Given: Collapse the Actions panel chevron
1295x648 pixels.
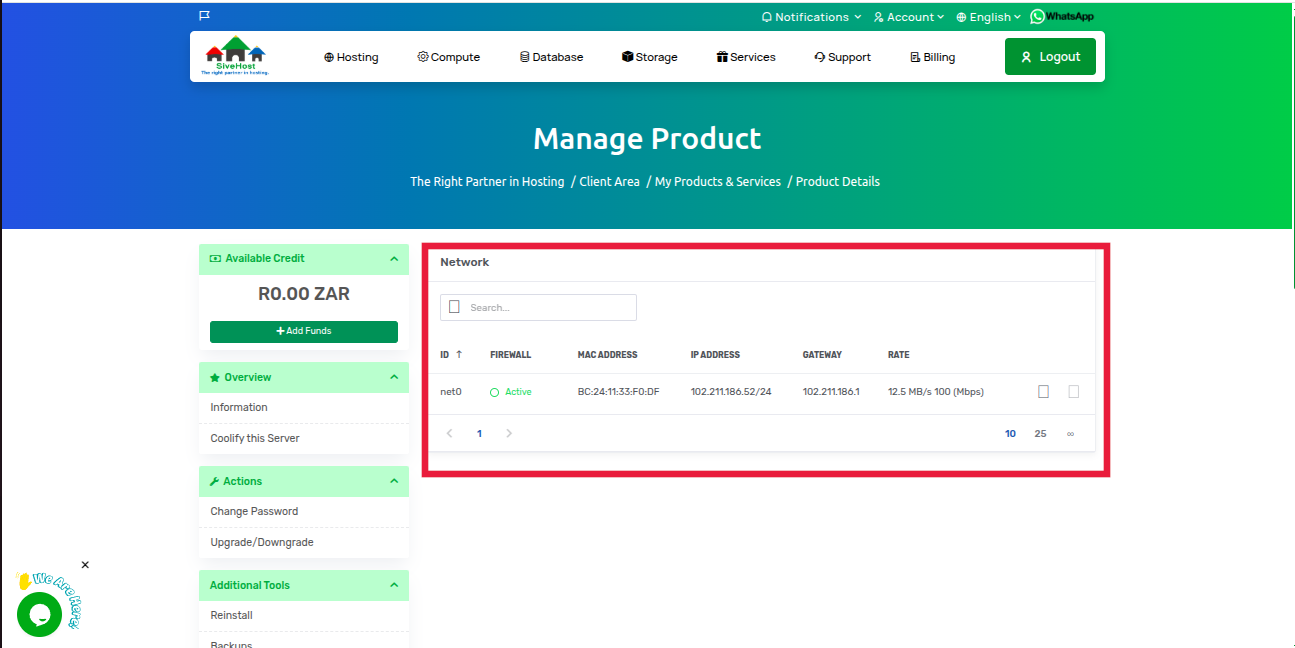Looking at the screenshot, I should coord(394,482).
